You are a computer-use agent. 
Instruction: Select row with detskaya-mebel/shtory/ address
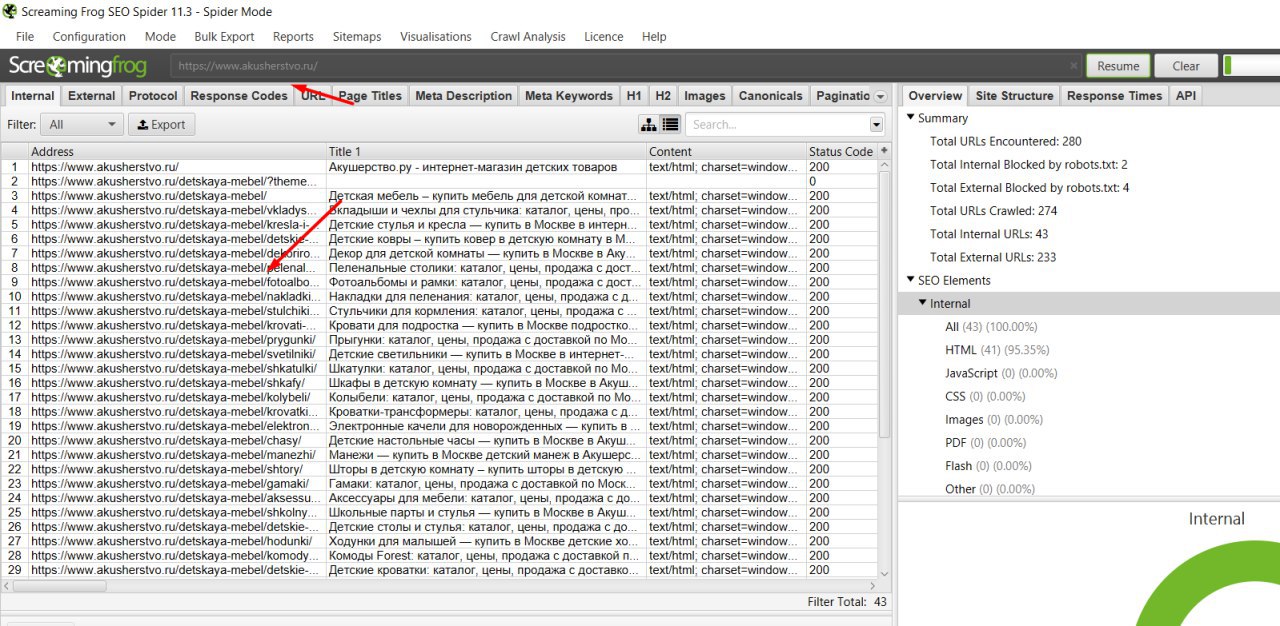pyautogui.click(x=439, y=470)
